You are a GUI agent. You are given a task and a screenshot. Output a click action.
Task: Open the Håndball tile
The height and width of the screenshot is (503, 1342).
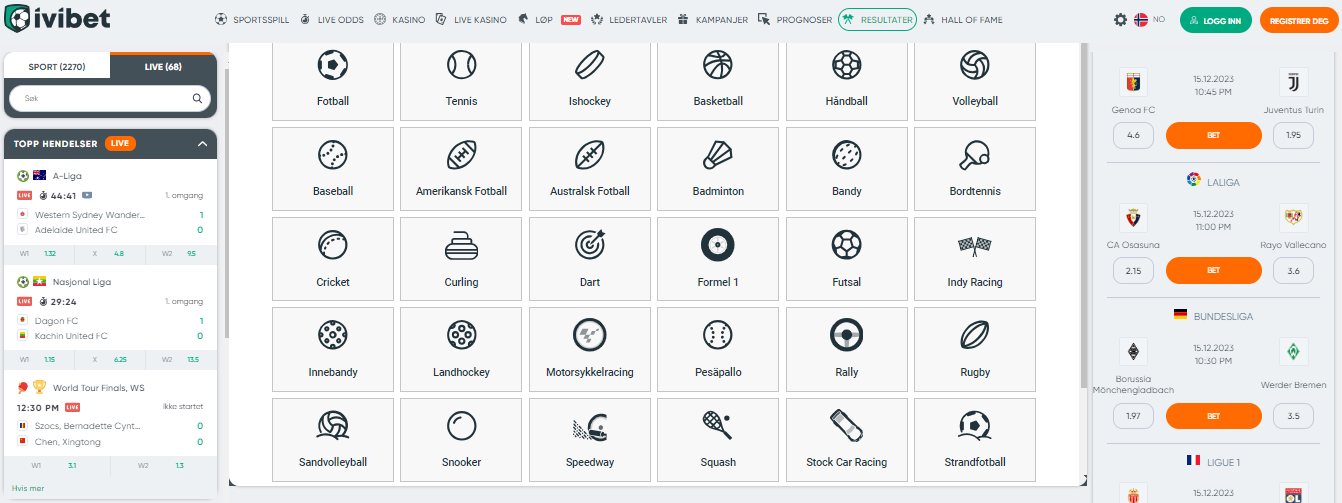coord(847,82)
